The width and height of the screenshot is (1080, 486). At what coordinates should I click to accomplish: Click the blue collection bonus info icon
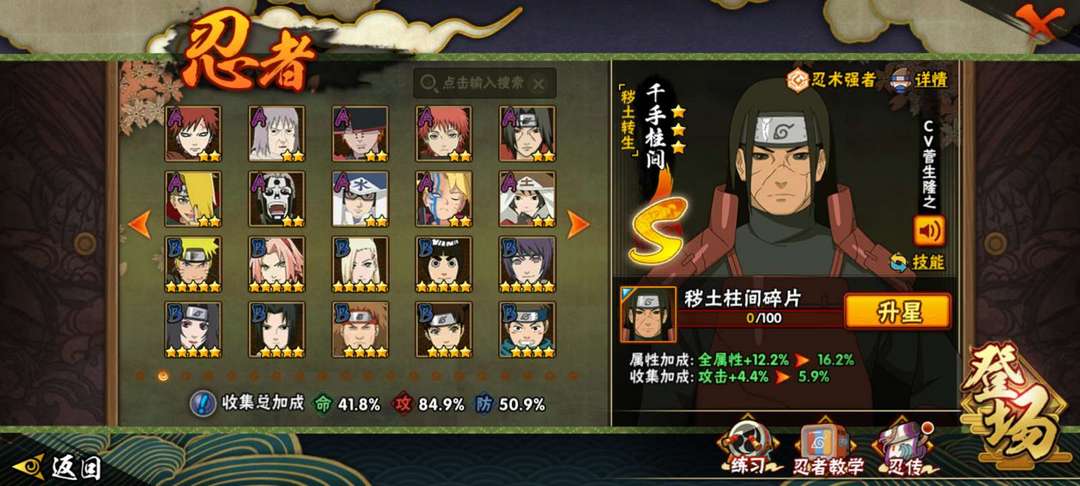[x=201, y=403]
